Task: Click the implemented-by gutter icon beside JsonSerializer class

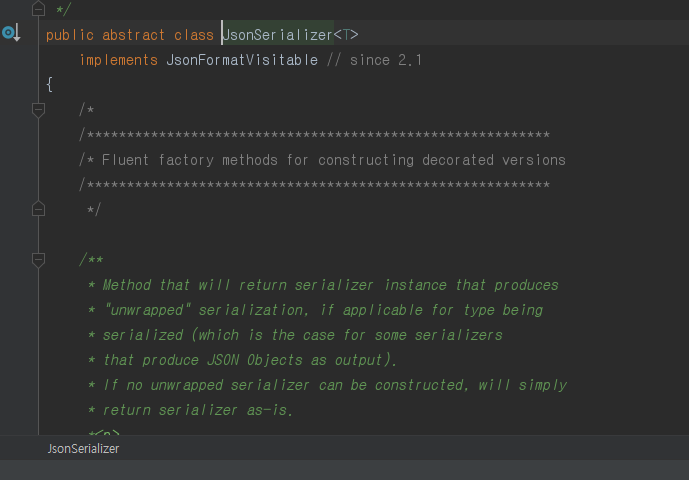Action: (x=11, y=33)
